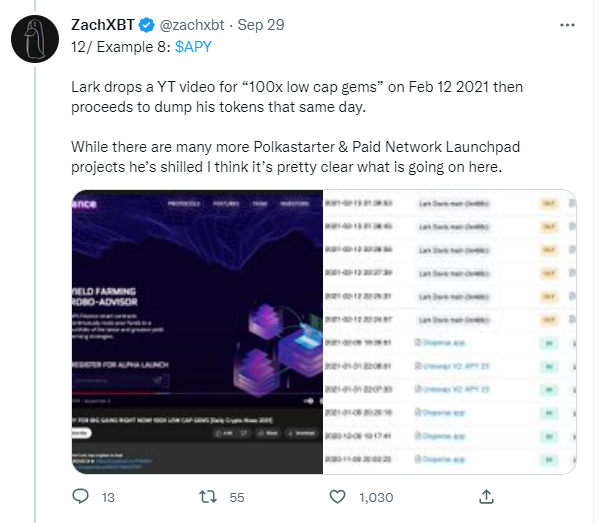Click the share upload icon
The height and width of the screenshot is (523, 603).
[x=486, y=495]
